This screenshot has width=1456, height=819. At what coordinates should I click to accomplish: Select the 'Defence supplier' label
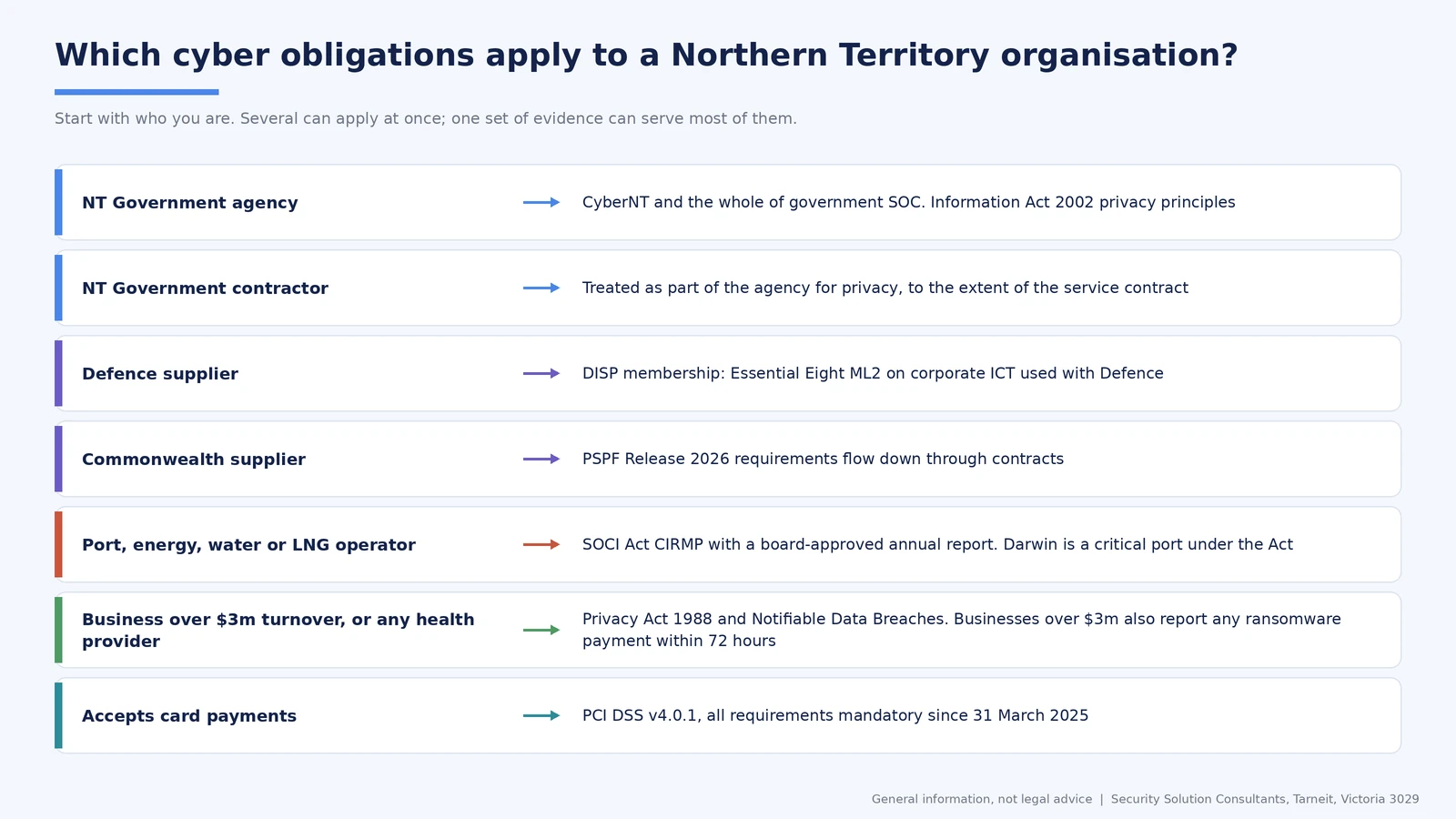pos(160,374)
